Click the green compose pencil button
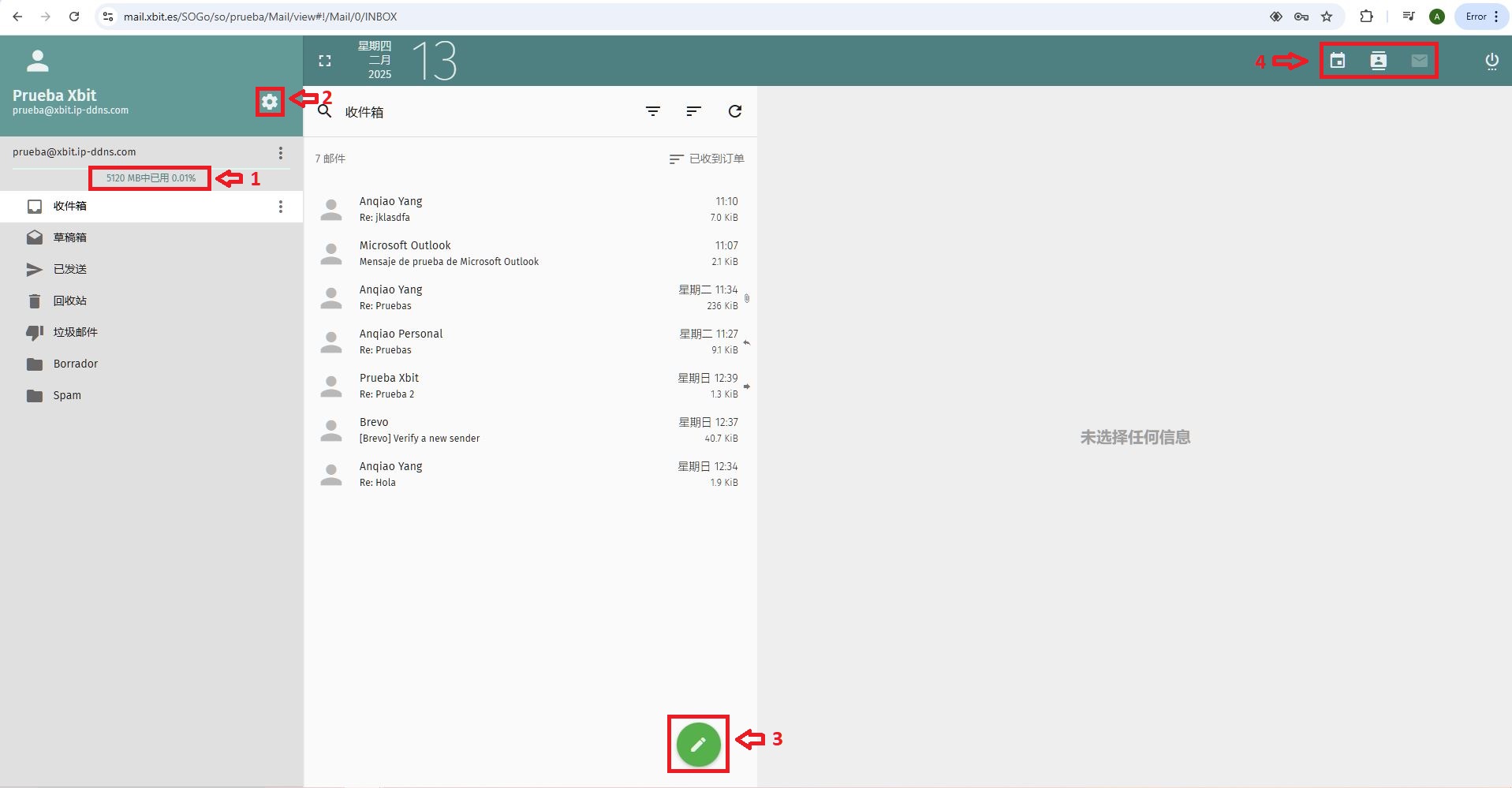This screenshot has height=788, width=1512. 698,744
